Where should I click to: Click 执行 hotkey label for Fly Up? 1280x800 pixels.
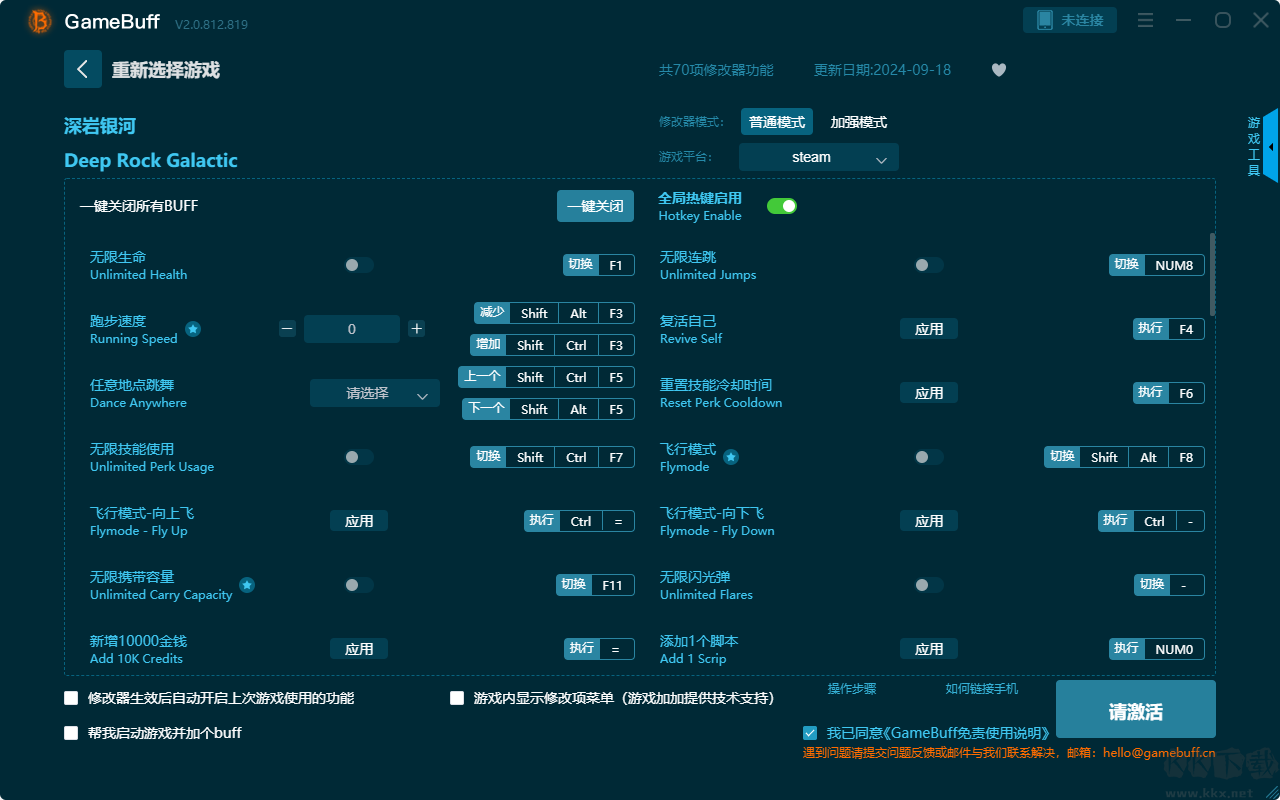click(x=542, y=520)
